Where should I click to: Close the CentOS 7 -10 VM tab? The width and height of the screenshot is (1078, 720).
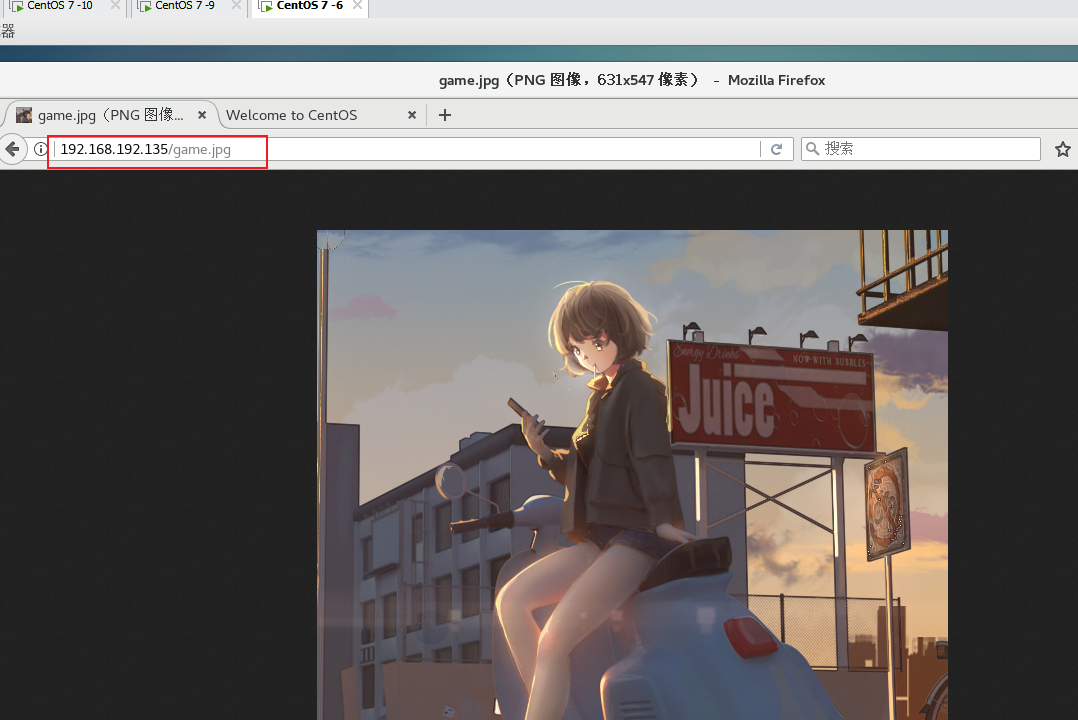tap(115, 6)
